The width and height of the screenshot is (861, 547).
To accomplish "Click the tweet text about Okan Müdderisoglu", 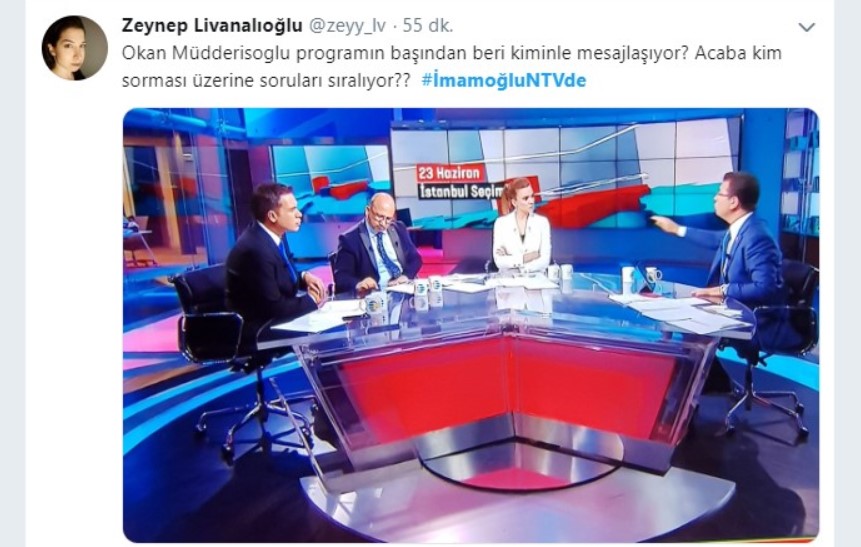I will click(451, 66).
